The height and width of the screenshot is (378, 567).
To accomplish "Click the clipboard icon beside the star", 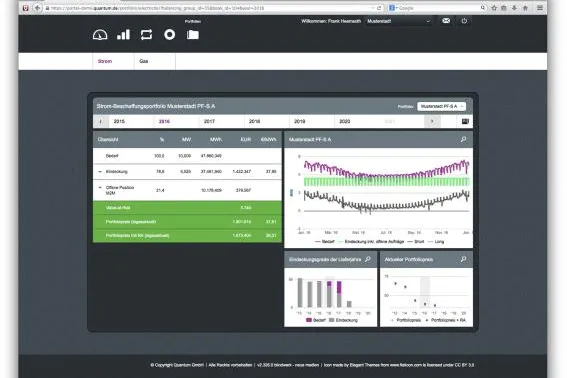I will point(504,8).
